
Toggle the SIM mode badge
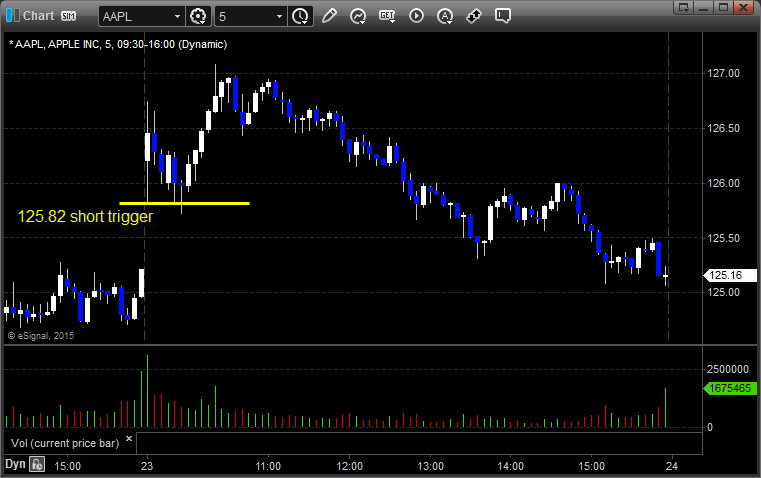click(68, 16)
